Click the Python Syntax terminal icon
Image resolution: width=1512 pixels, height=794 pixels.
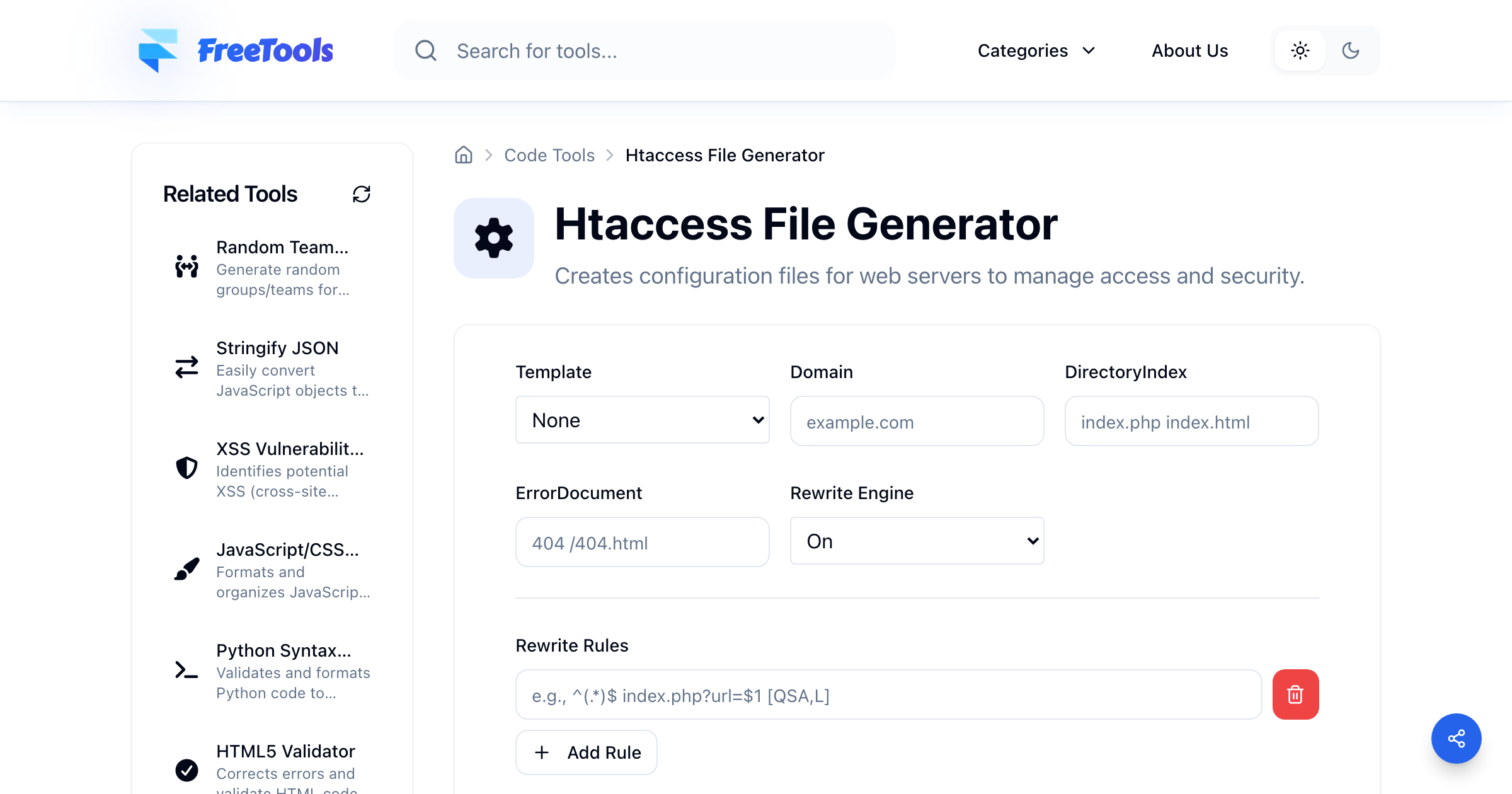[186, 670]
